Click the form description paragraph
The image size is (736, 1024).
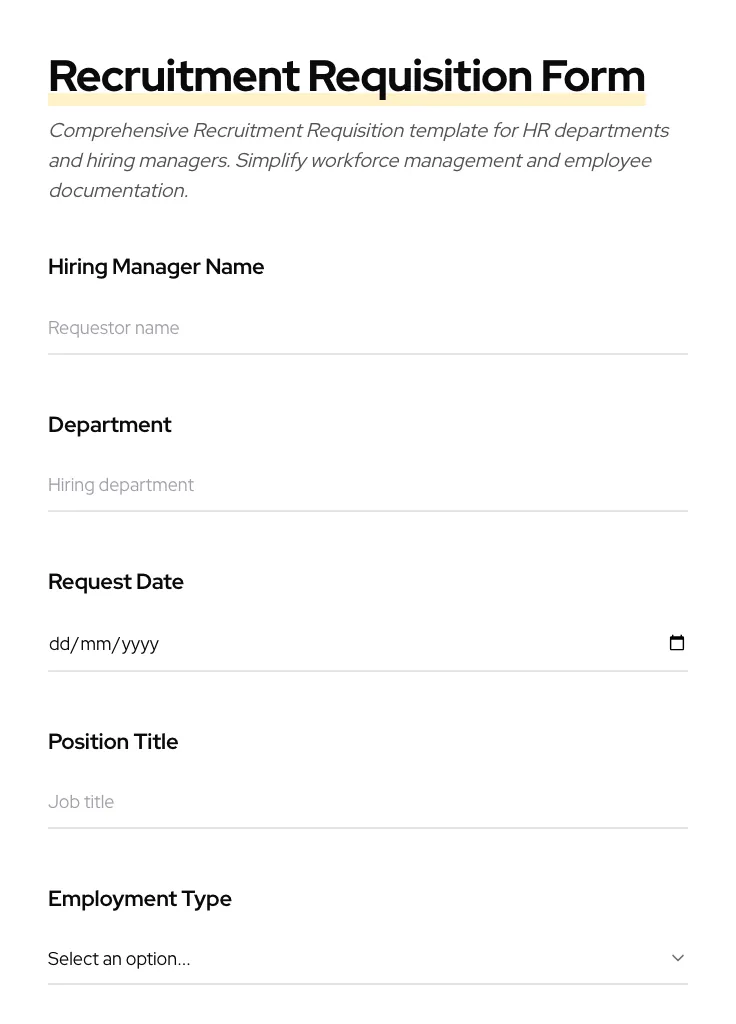pyautogui.click(x=358, y=160)
